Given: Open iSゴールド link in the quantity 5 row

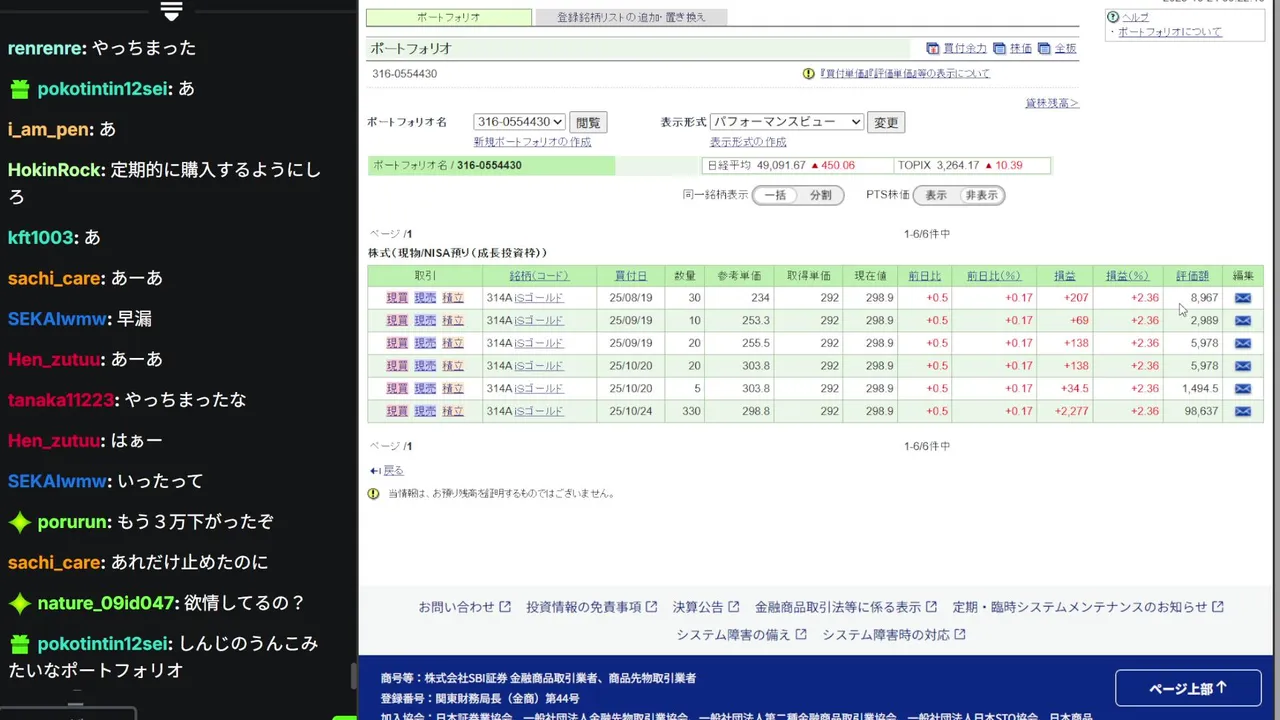Looking at the screenshot, I should (539, 389).
